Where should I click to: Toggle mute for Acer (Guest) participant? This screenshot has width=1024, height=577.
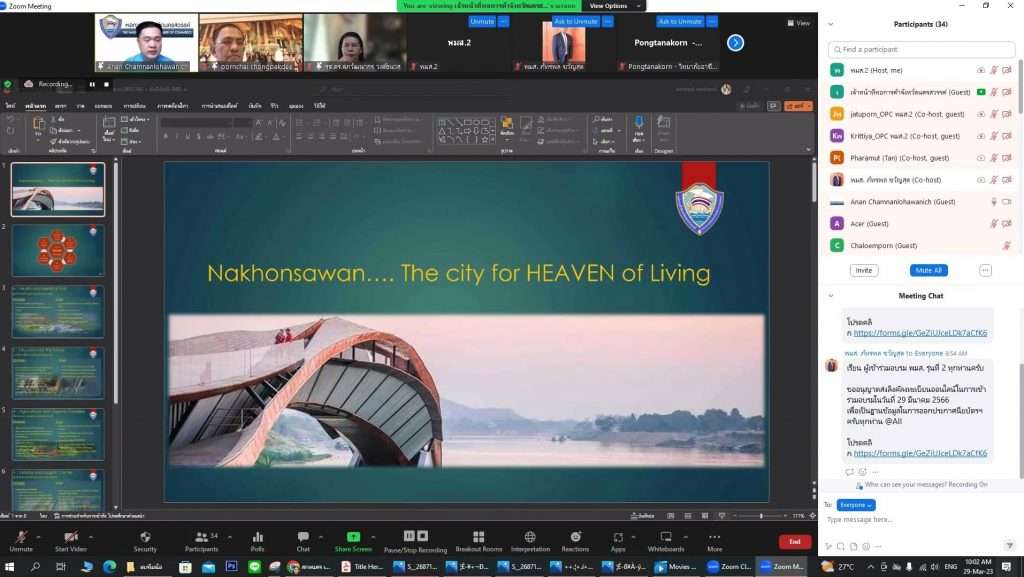pos(993,223)
